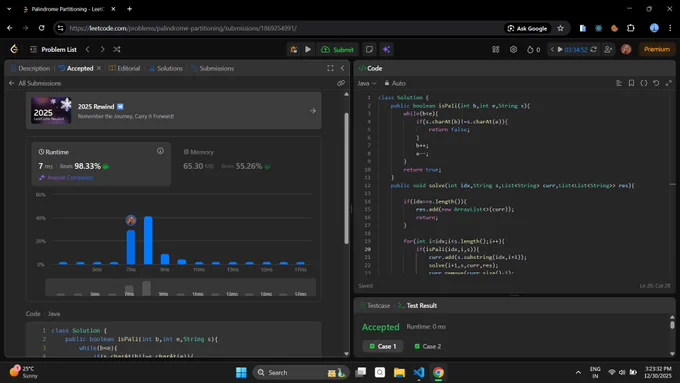Open the Windows Start menu
680x383 pixels.
241,373
